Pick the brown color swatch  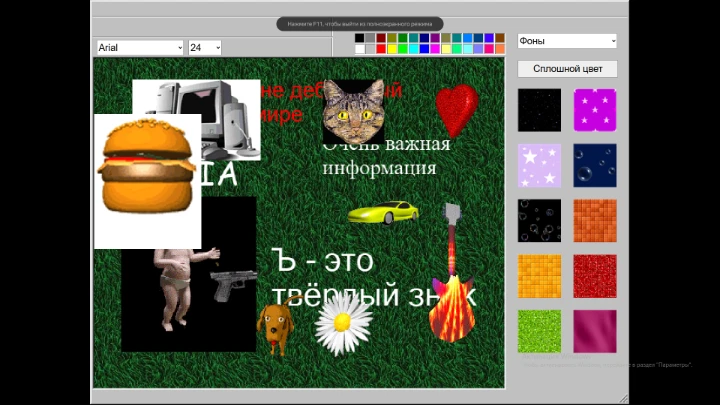pyautogui.click(x=500, y=38)
